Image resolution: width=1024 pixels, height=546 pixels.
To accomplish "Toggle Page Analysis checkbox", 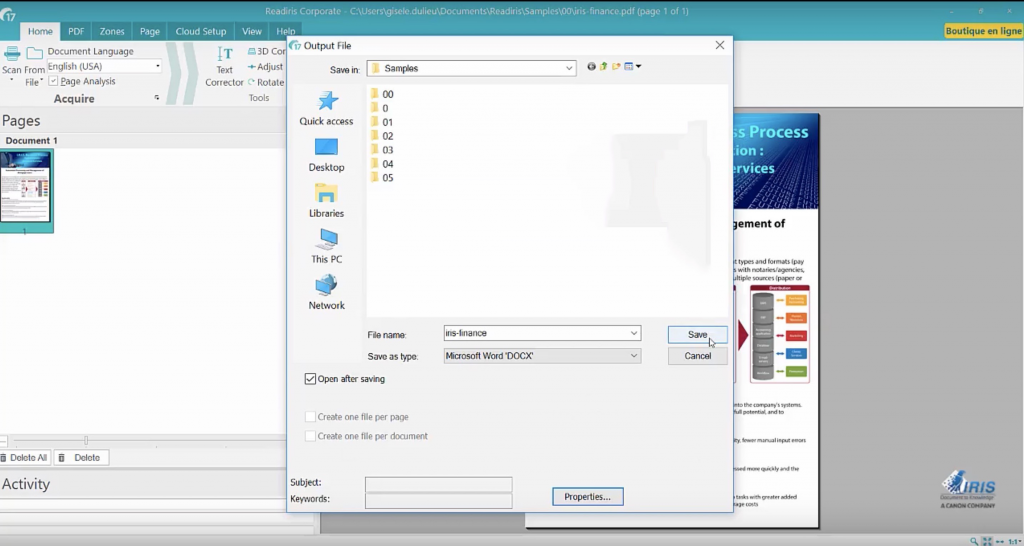I will pyautogui.click(x=54, y=81).
